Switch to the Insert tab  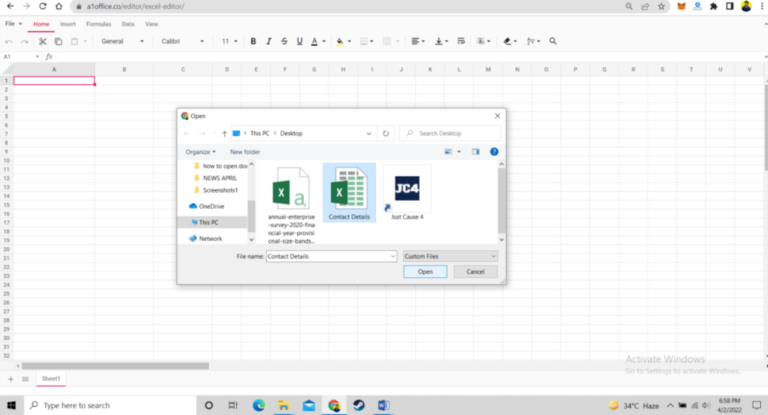coord(68,23)
